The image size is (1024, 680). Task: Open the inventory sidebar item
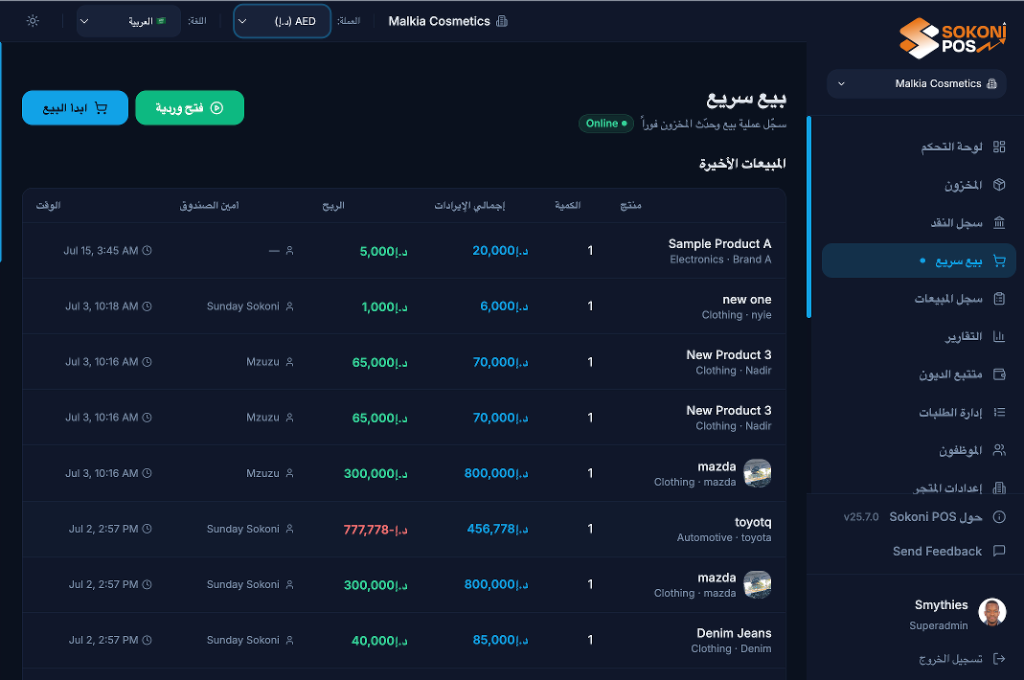click(918, 185)
